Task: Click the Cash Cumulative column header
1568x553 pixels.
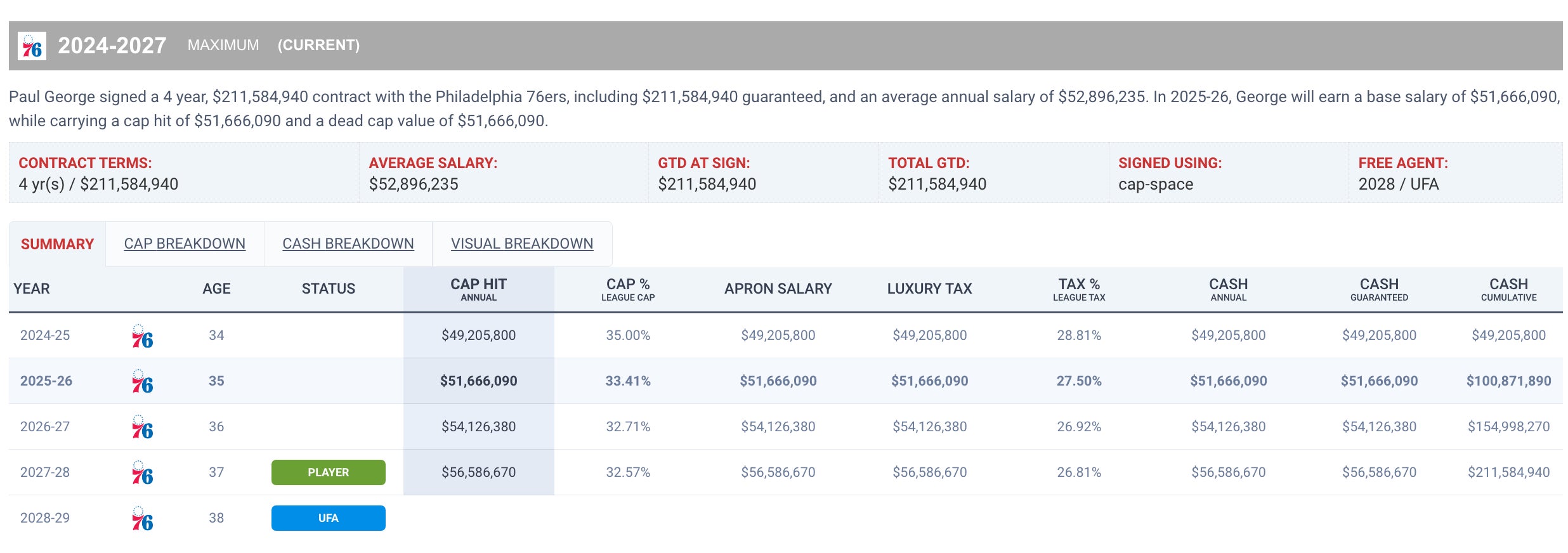Action: [x=1508, y=289]
